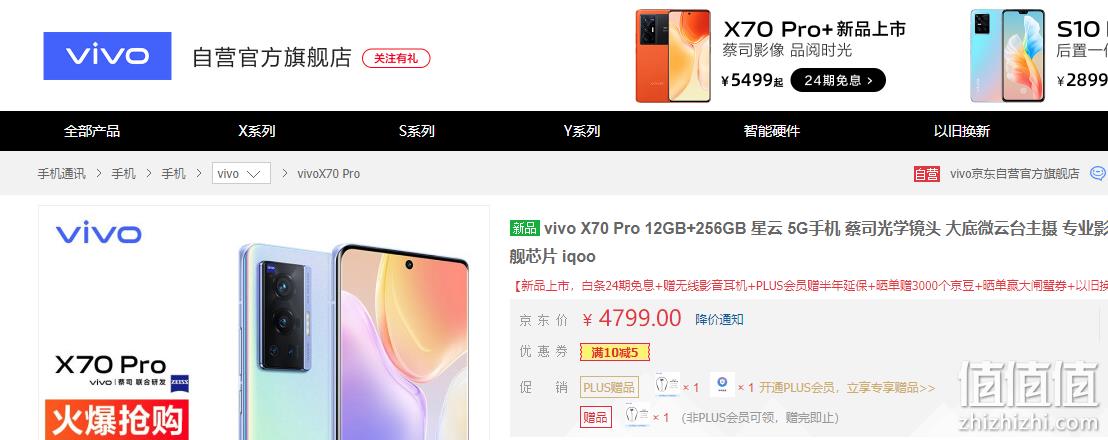Open the vivo brand dropdown in breadcrumb
Image resolution: width=1108 pixels, height=440 pixels.
[241, 173]
